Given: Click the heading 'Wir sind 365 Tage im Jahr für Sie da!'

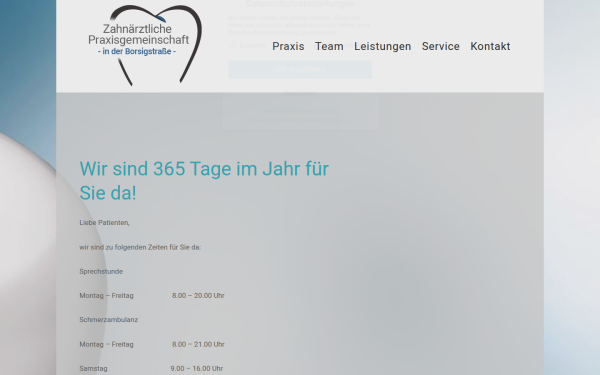Looking at the screenshot, I should [204, 181].
